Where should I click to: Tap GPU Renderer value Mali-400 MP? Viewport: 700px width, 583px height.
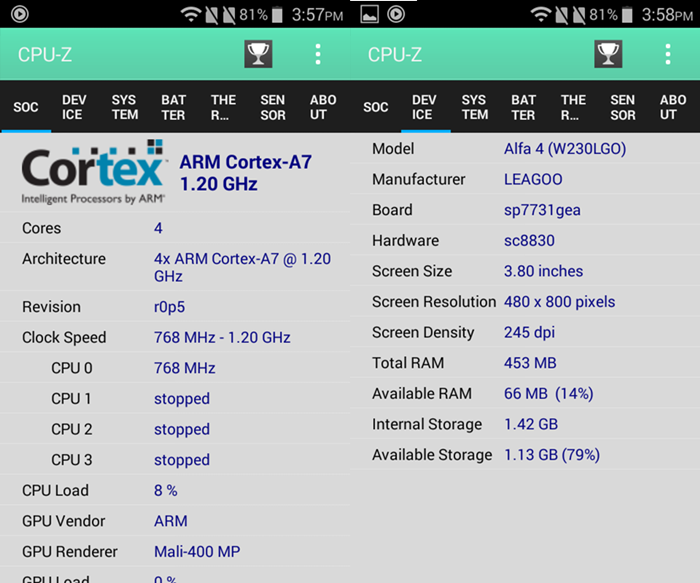pyautogui.click(x=197, y=552)
